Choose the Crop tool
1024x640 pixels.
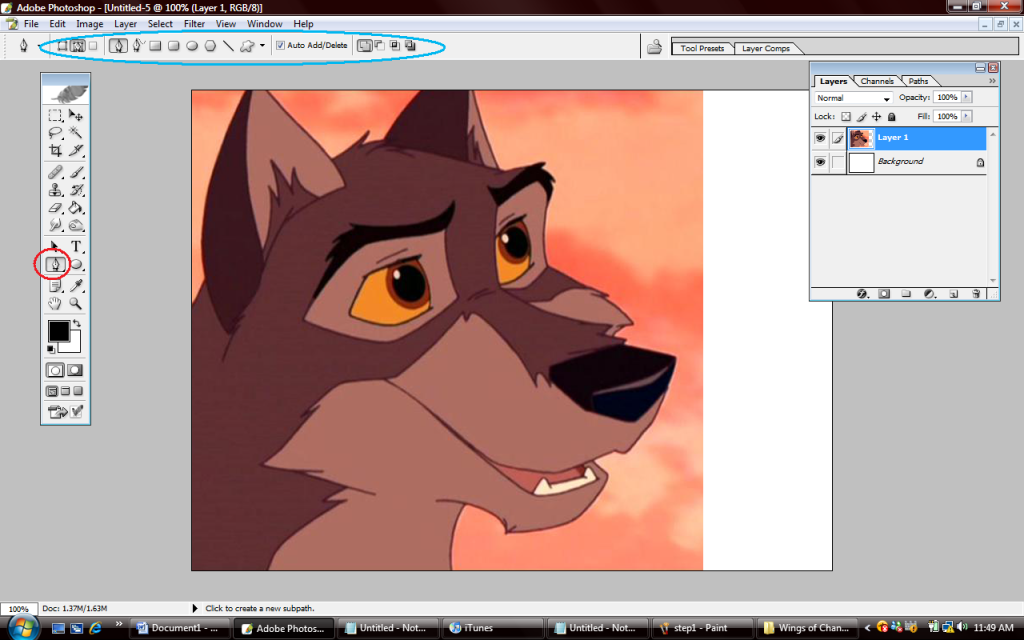56,151
